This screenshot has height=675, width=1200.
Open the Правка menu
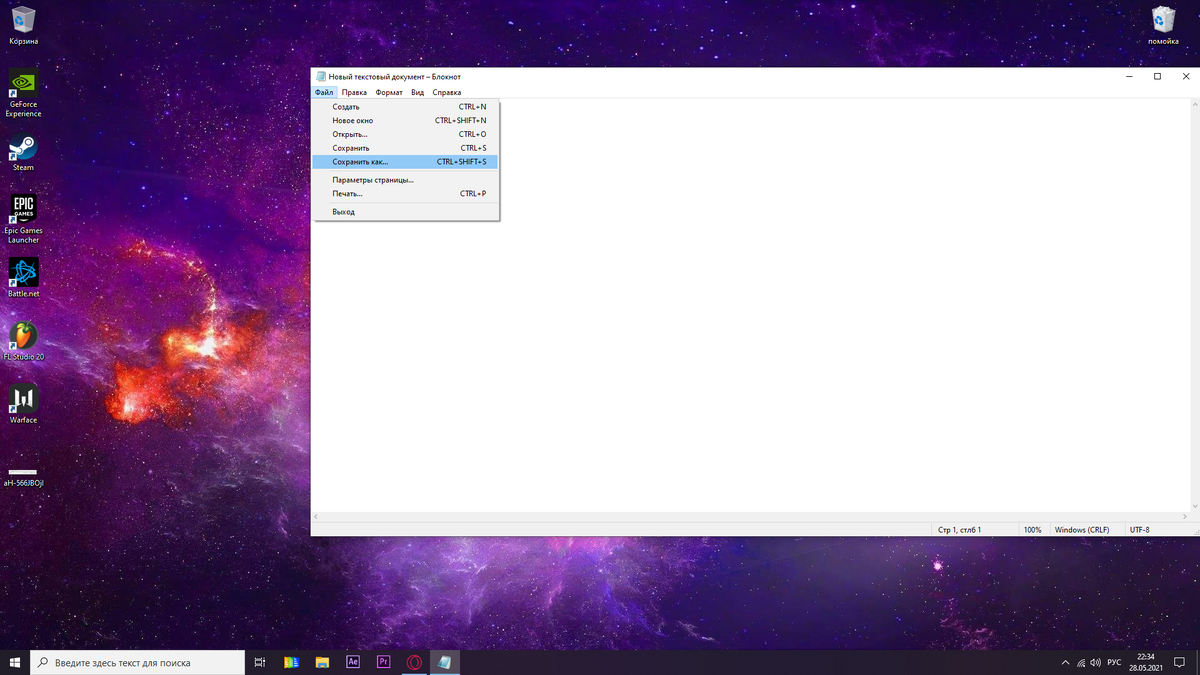tap(354, 92)
